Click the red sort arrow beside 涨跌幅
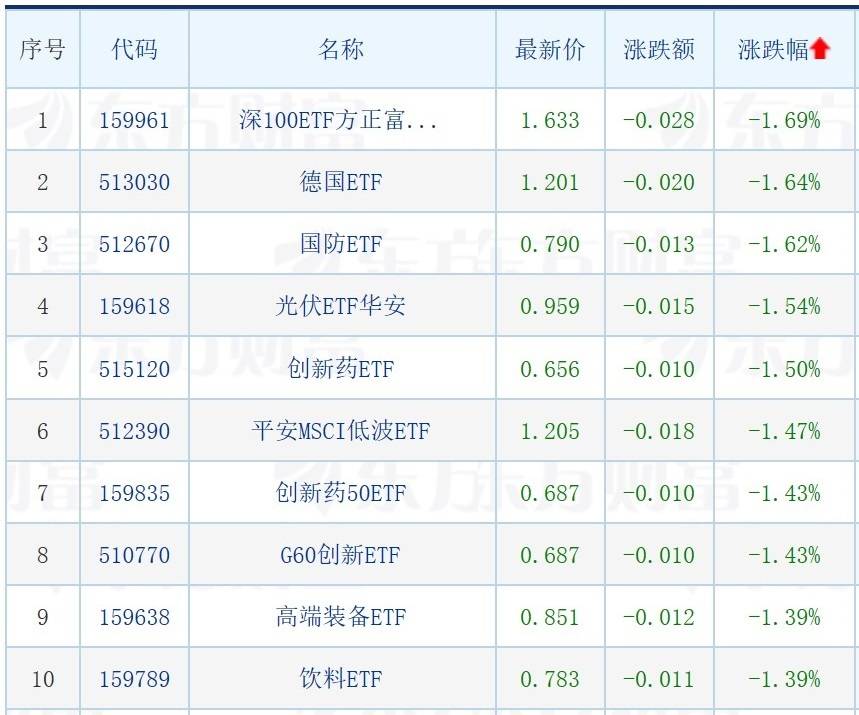The height and width of the screenshot is (715, 859). (x=820, y=49)
